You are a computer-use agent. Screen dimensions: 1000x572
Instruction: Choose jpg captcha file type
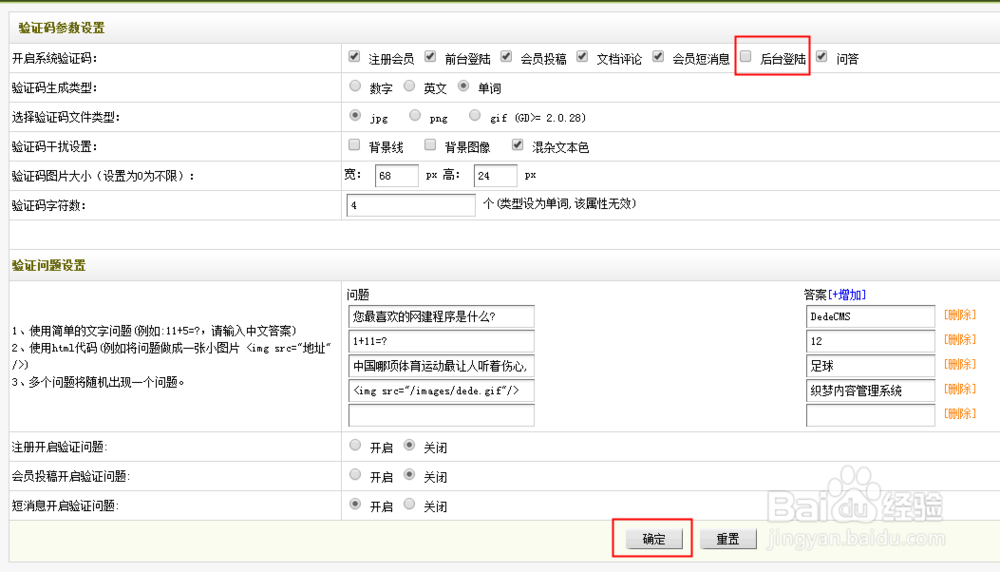point(355,115)
